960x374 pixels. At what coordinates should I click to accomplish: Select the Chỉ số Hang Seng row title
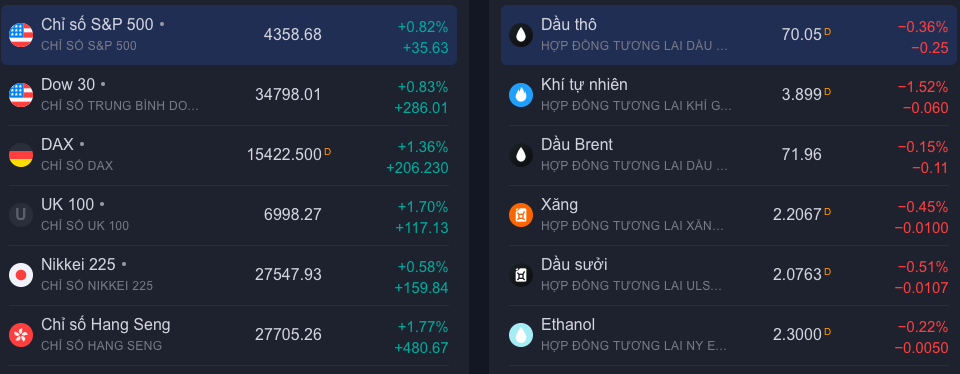106,324
